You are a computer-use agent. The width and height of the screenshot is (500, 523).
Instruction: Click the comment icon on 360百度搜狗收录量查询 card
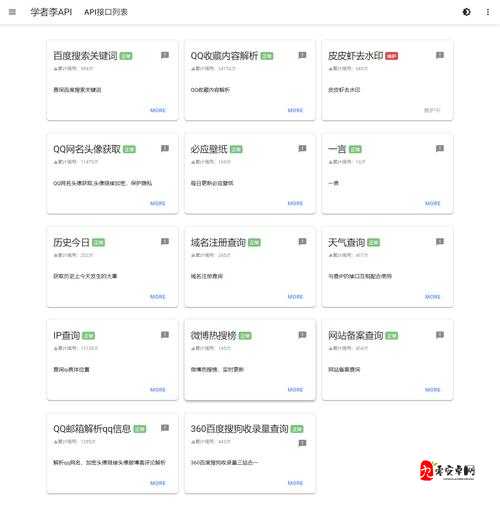[x=302, y=443]
